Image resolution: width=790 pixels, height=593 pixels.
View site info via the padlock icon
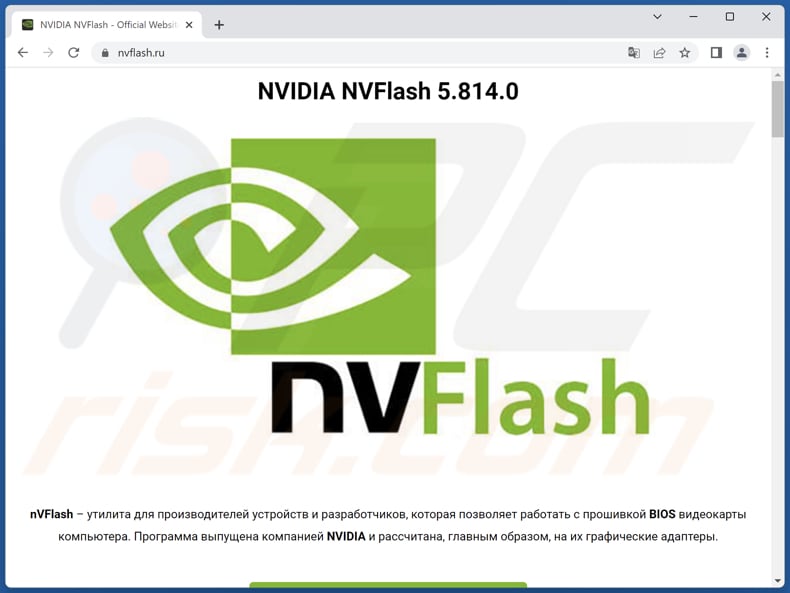pyautogui.click(x=105, y=53)
